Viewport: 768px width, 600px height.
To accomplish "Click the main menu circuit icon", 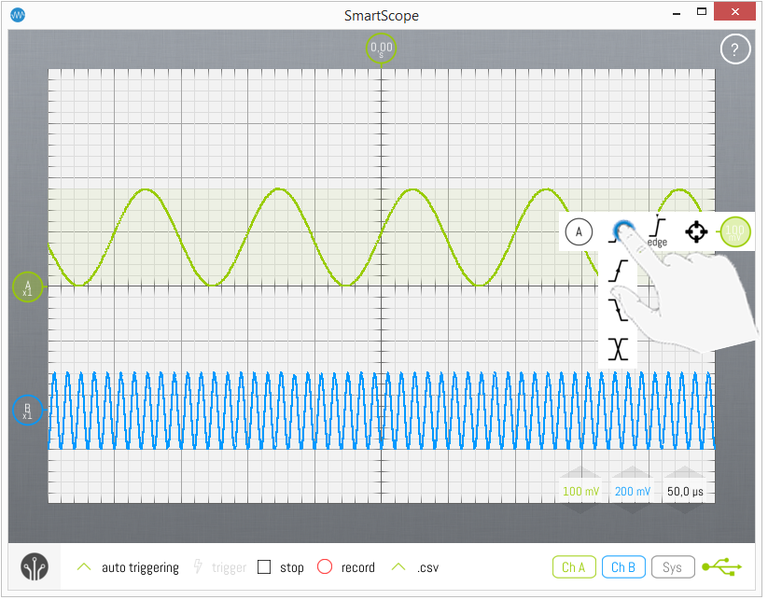I will [35, 567].
